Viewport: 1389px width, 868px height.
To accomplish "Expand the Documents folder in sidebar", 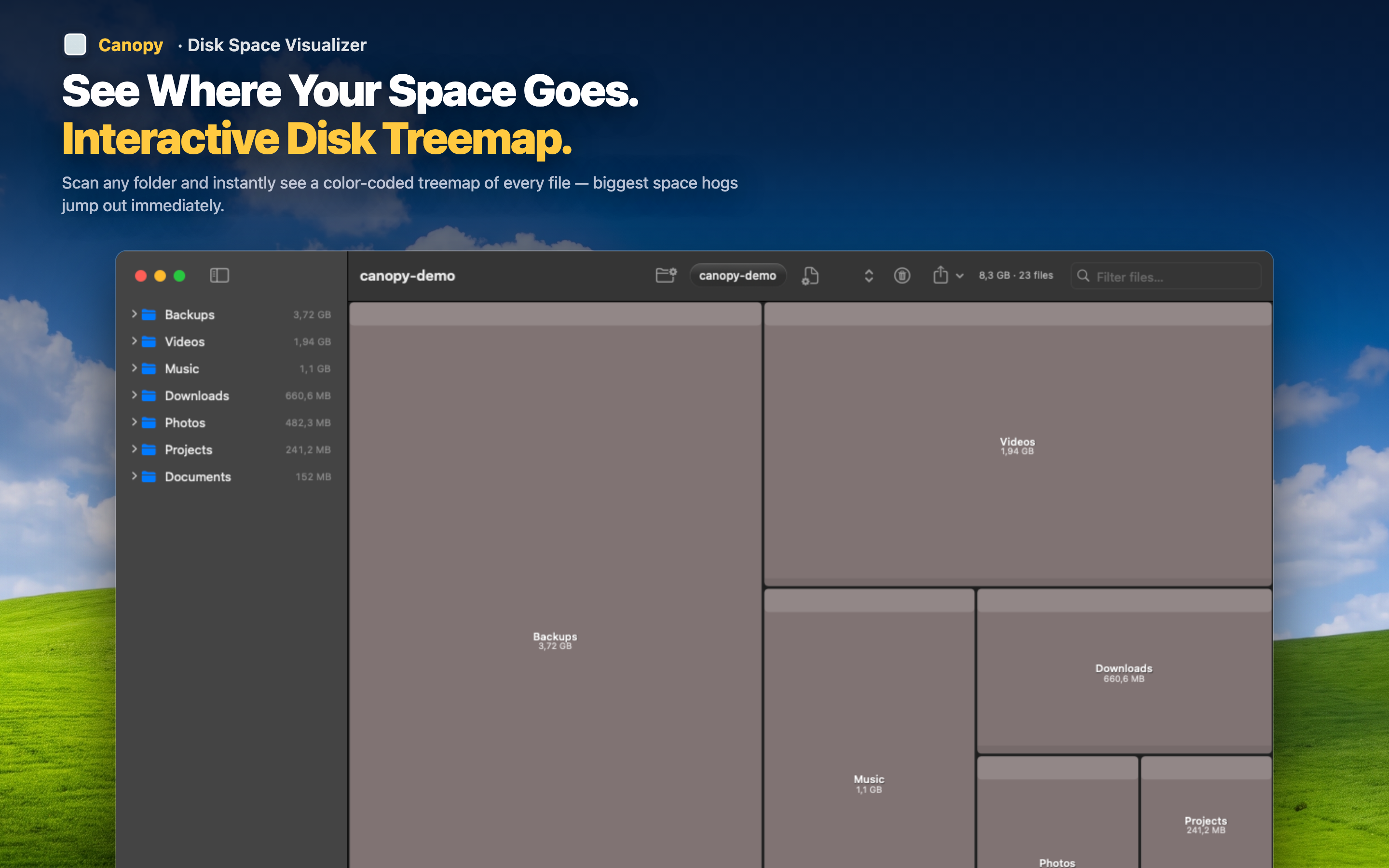I will point(134,476).
